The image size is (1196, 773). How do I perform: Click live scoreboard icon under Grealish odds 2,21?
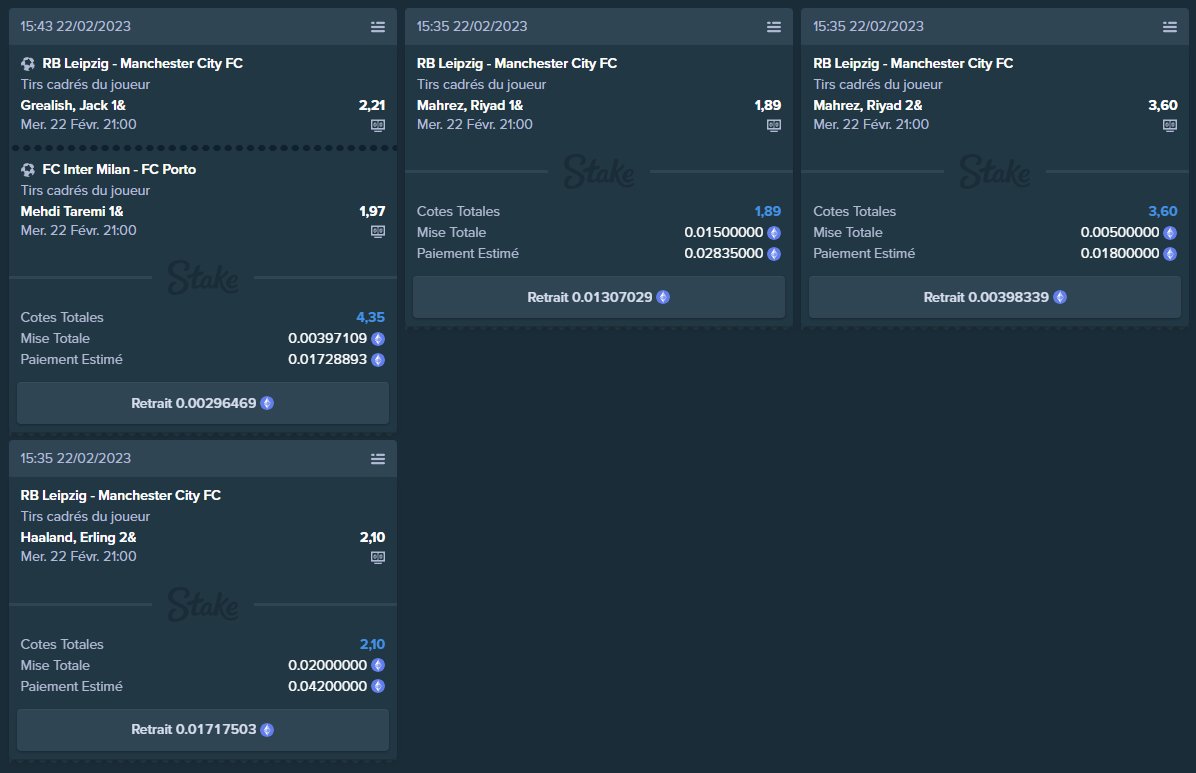tap(378, 125)
